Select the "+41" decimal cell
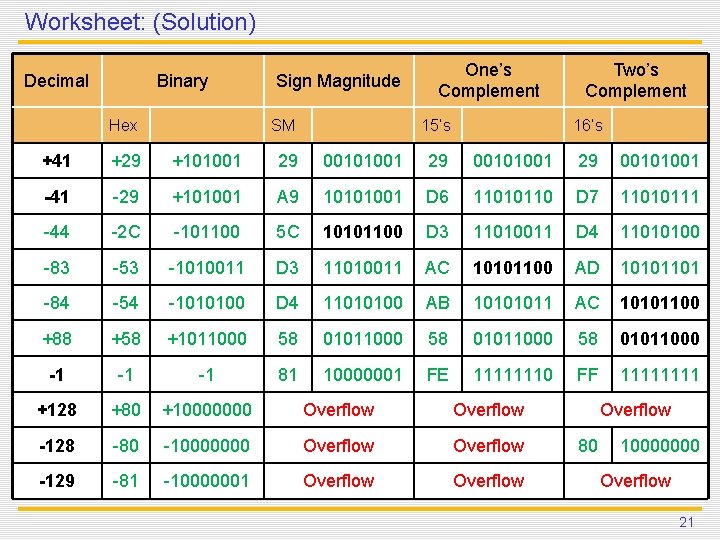720x540 pixels. point(56,161)
